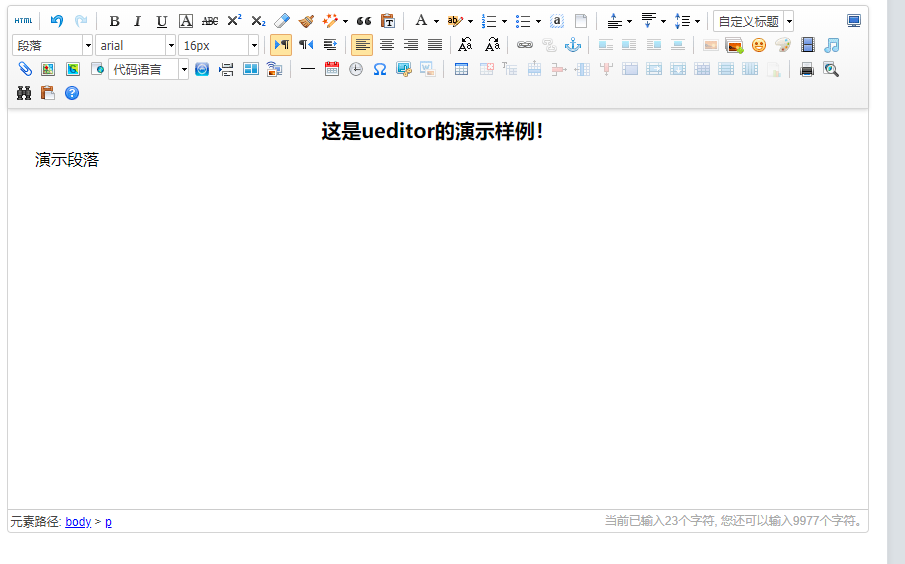Apply font color with the A button
905x564 pixels.
pos(421,21)
